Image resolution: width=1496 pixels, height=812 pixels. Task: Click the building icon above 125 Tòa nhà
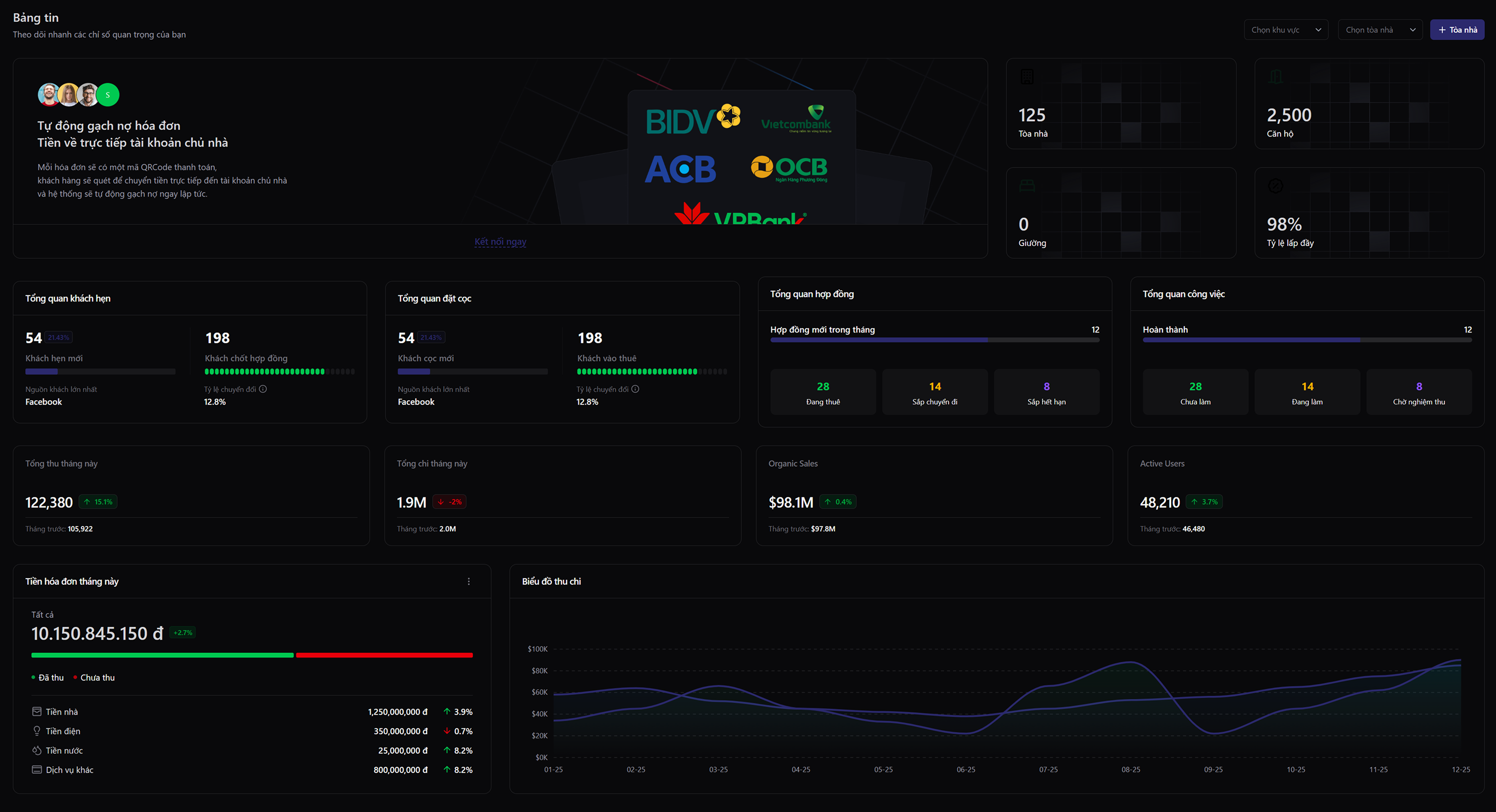[1027, 77]
